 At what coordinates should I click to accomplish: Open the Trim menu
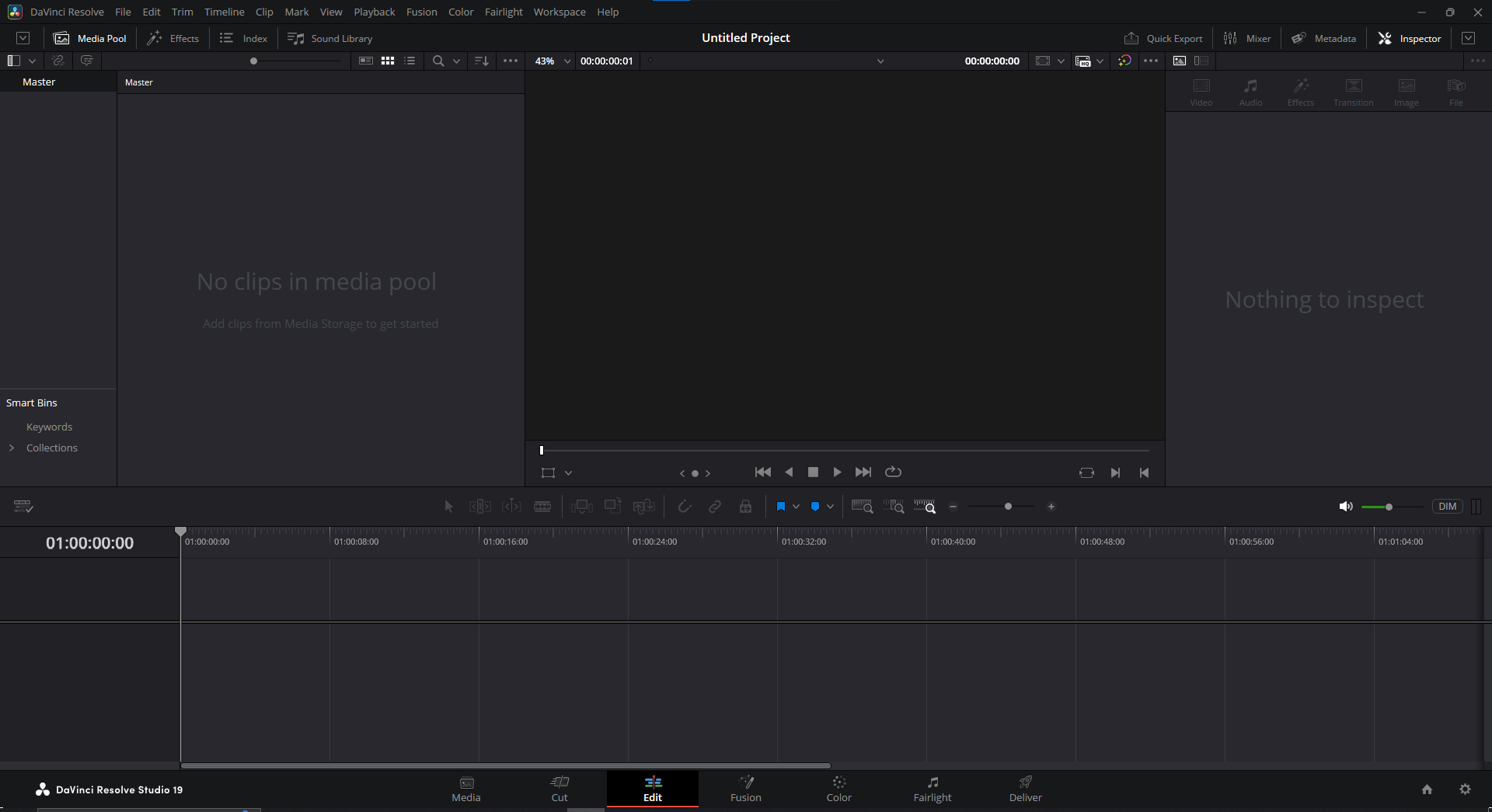pos(182,12)
